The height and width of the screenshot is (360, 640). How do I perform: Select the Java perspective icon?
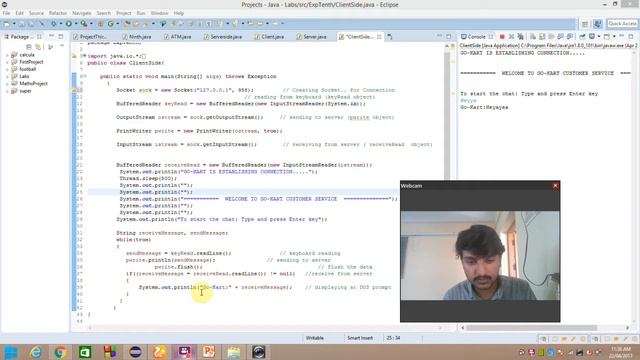pyautogui.click(x=598, y=24)
